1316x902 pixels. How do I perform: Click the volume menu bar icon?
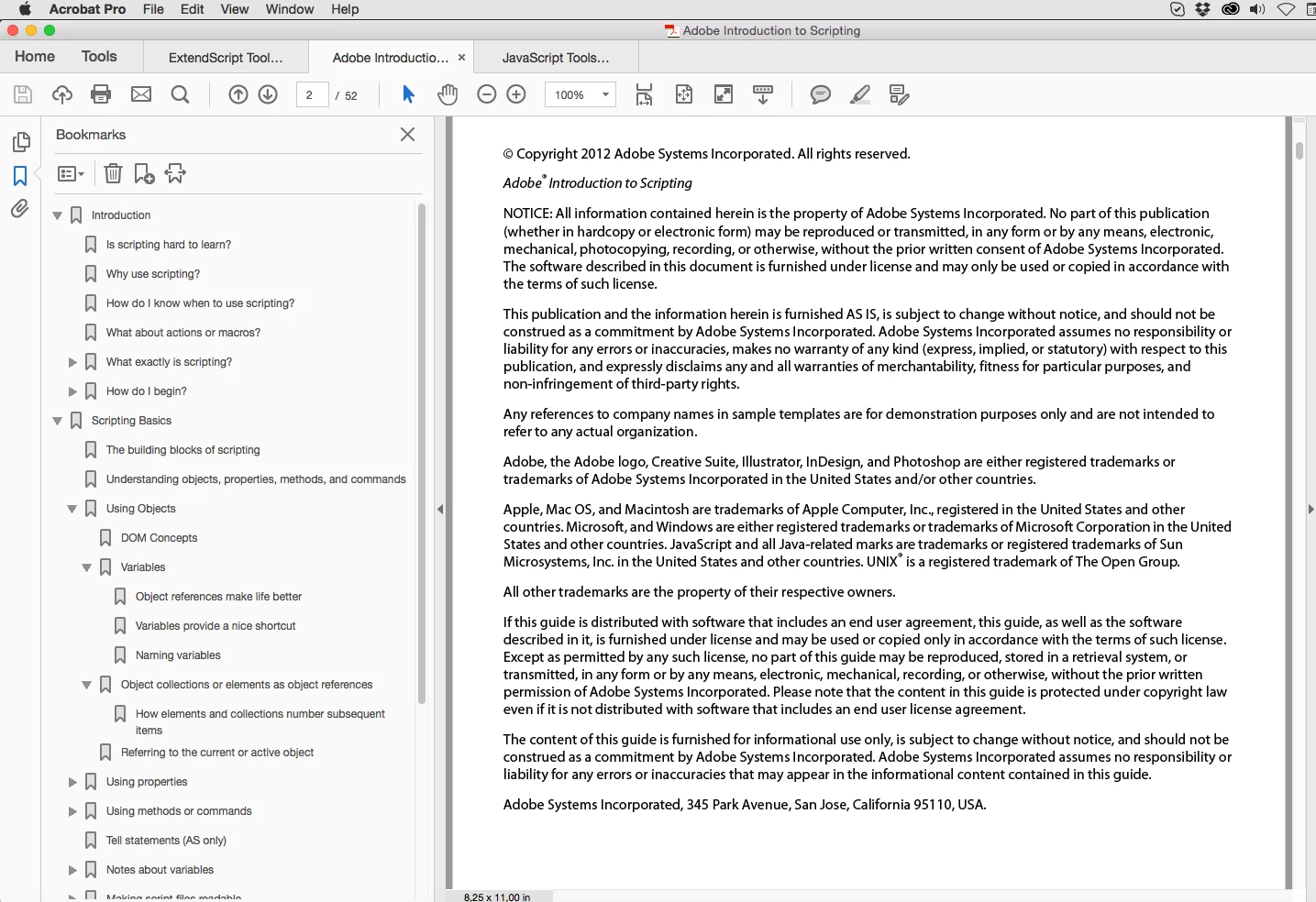(x=1257, y=9)
